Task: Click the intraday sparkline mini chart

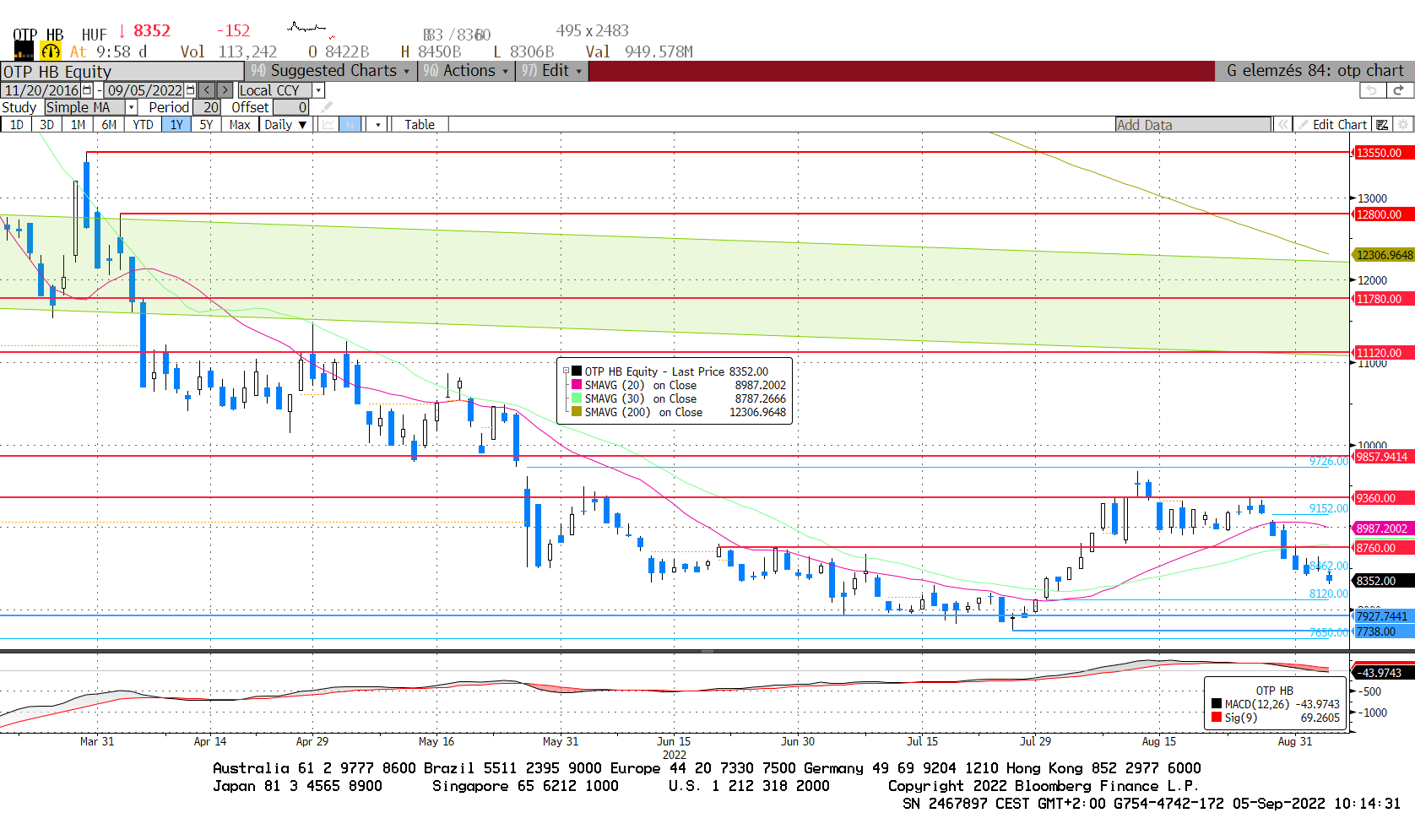Action: click(311, 30)
